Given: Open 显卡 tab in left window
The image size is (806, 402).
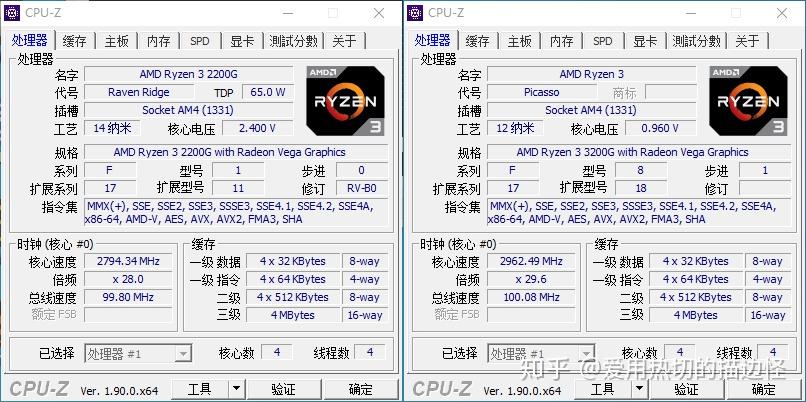Looking at the screenshot, I should (x=242, y=41).
